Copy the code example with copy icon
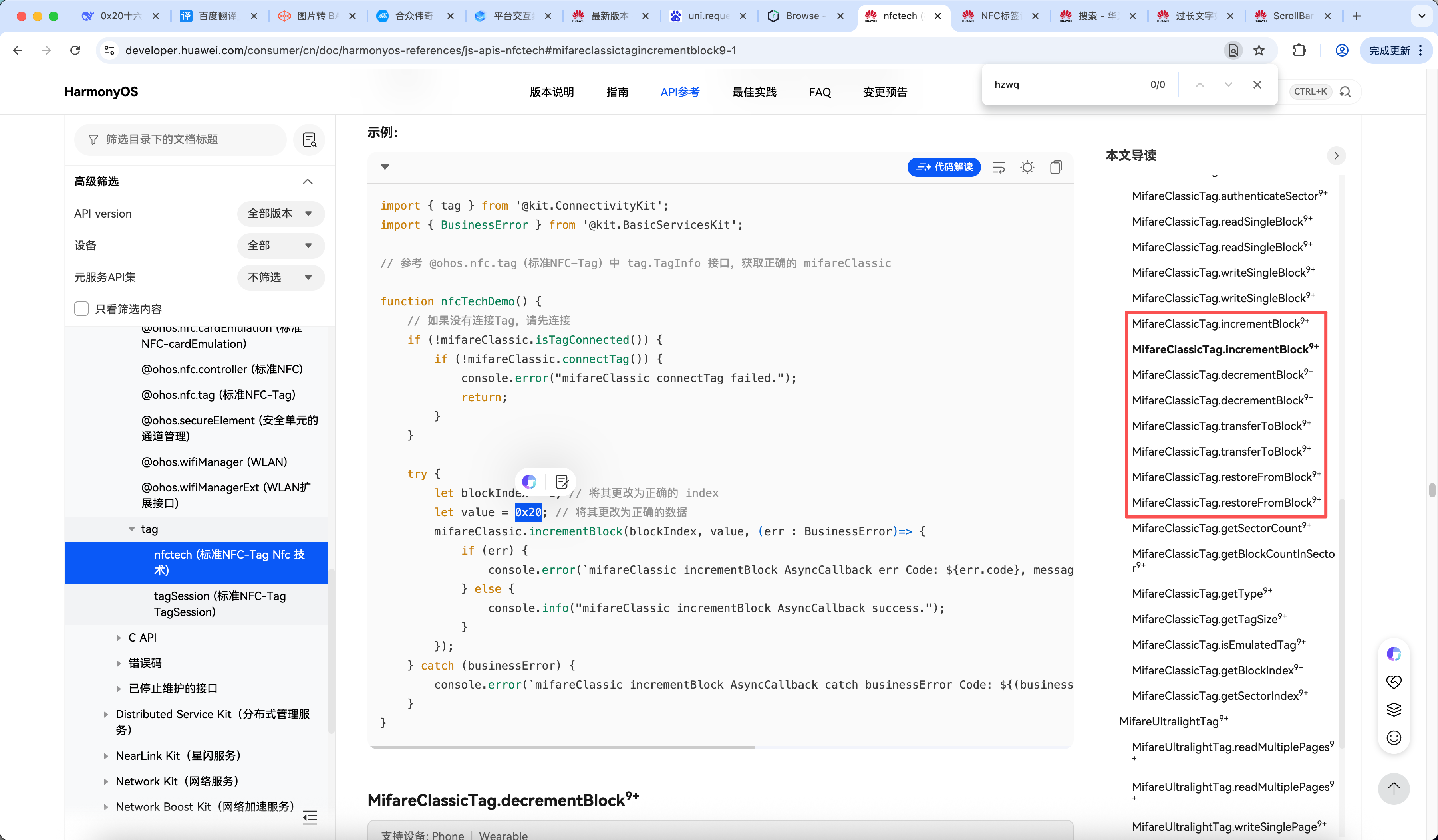This screenshot has height=840, width=1438. [1056, 167]
